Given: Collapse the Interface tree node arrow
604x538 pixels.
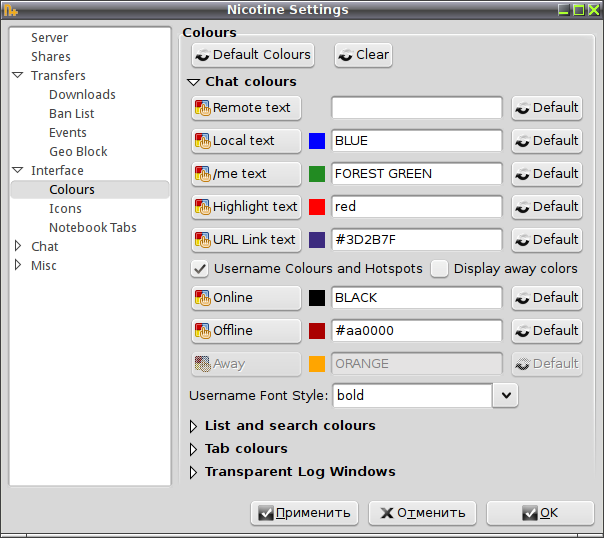Looking at the screenshot, I should 18,170.
